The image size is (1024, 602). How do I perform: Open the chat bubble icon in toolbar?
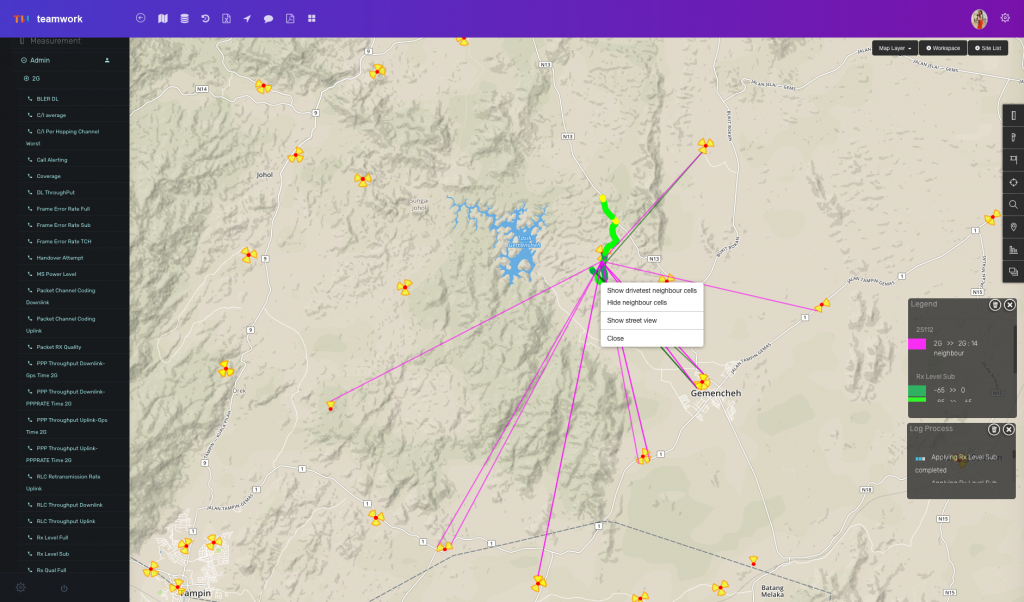pos(268,18)
